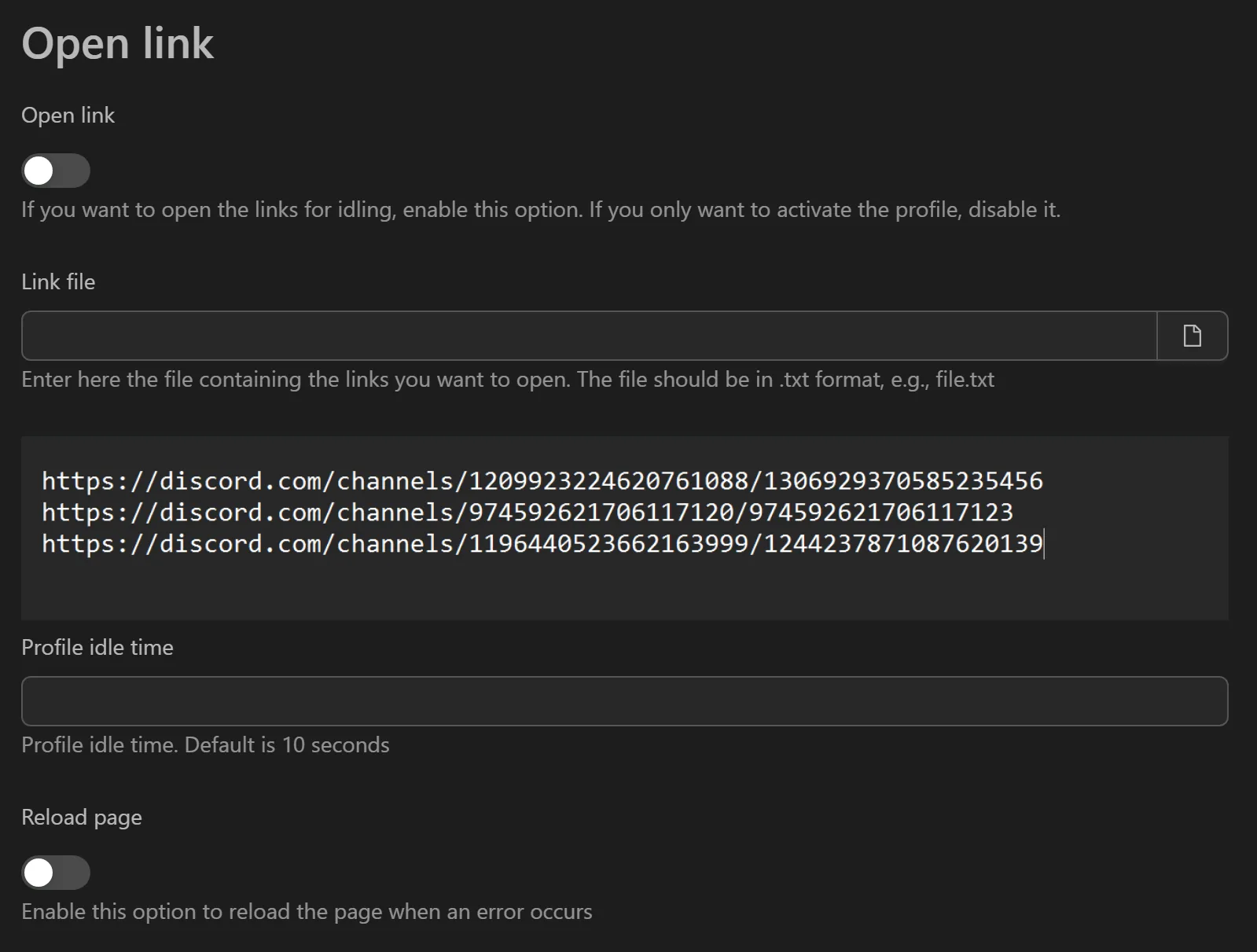Click the idling option description text
The width and height of the screenshot is (1257, 952).
541,209
